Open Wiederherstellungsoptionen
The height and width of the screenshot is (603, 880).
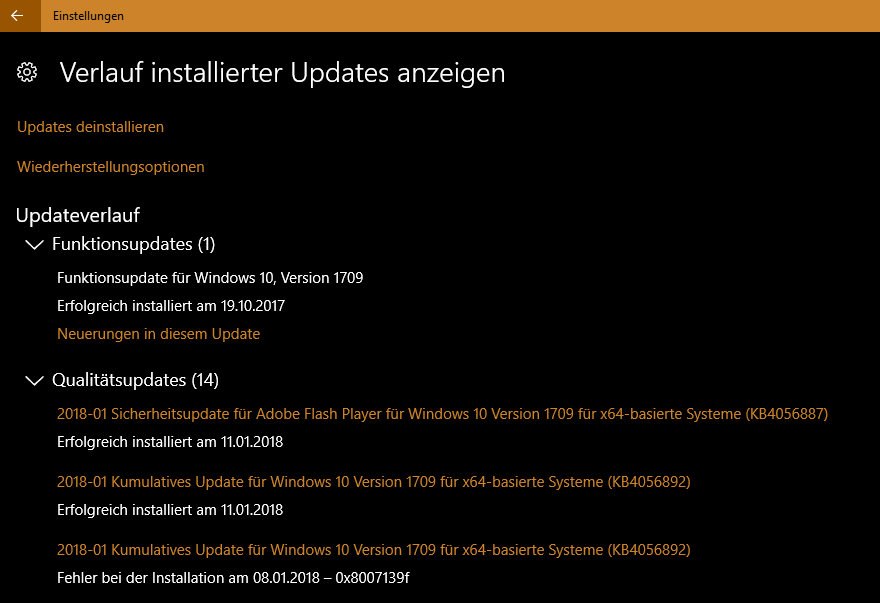pyautogui.click(x=111, y=167)
